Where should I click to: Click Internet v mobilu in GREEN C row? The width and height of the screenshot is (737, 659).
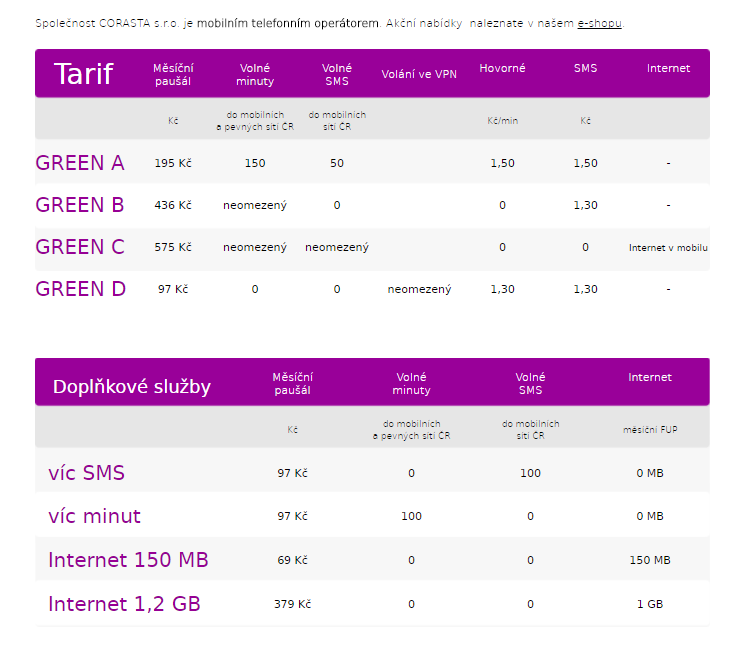point(668,247)
